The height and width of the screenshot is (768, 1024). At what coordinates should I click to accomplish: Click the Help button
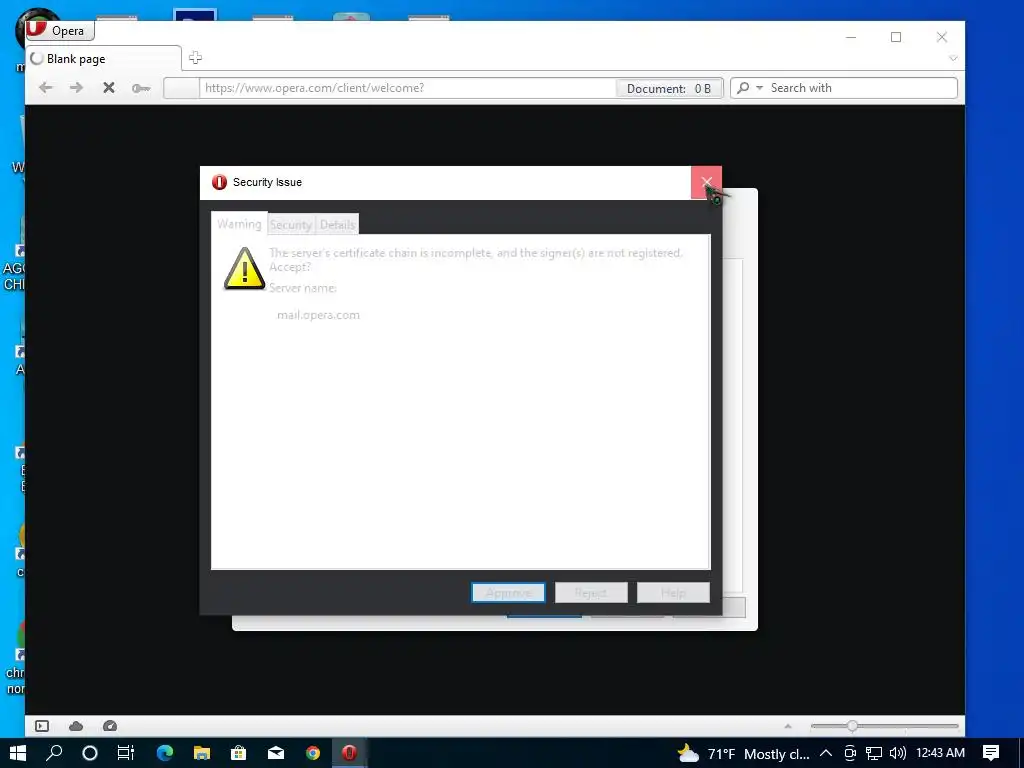pos(673,593)
